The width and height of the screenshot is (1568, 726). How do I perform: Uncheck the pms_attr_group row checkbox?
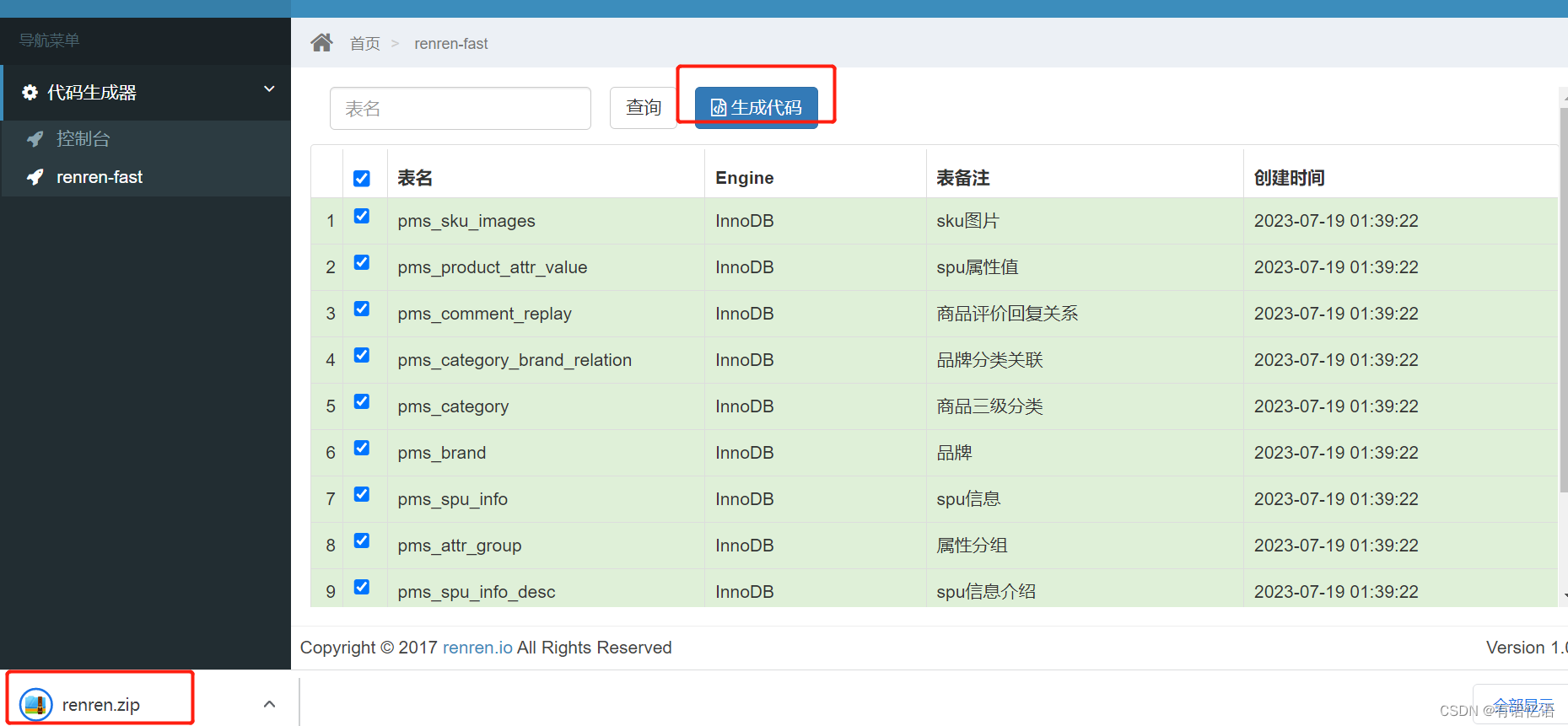[362, 540]
